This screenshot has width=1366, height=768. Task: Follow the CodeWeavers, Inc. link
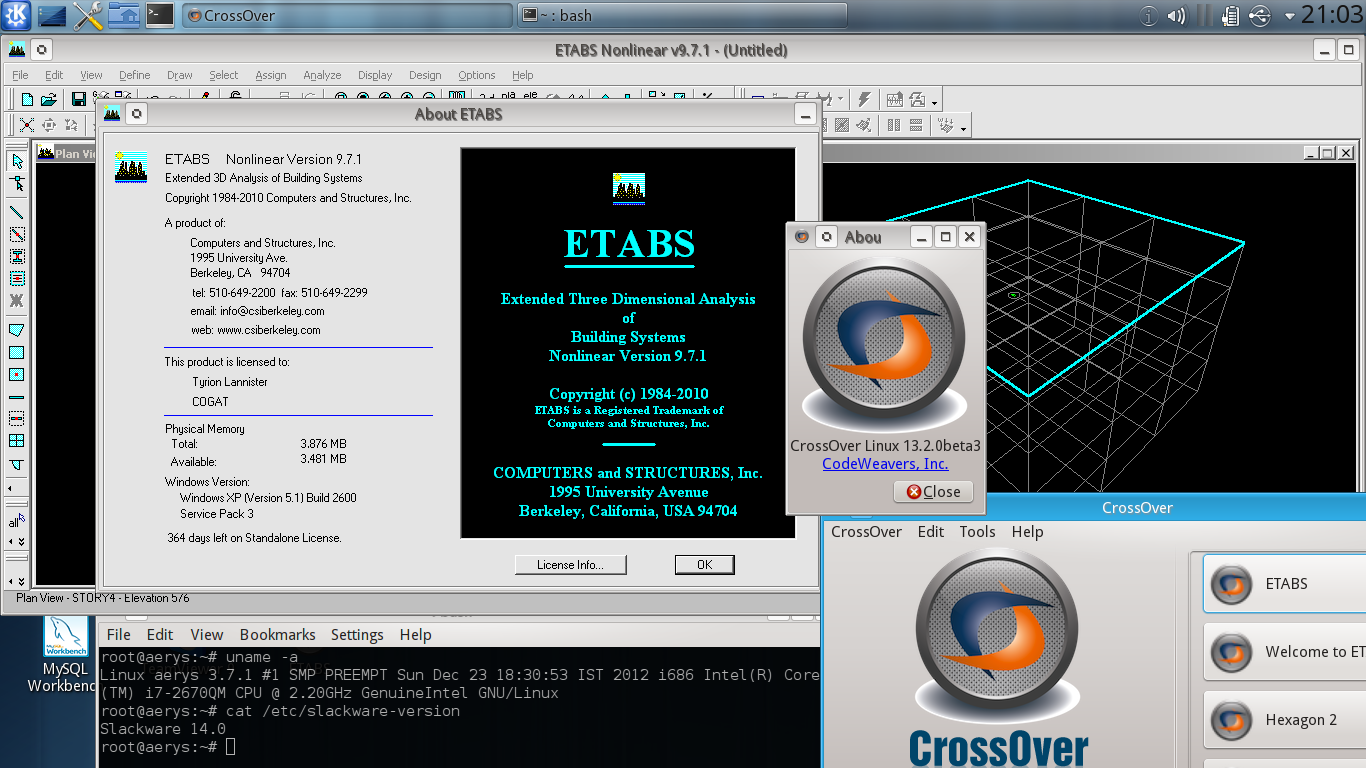pos(884,463)
